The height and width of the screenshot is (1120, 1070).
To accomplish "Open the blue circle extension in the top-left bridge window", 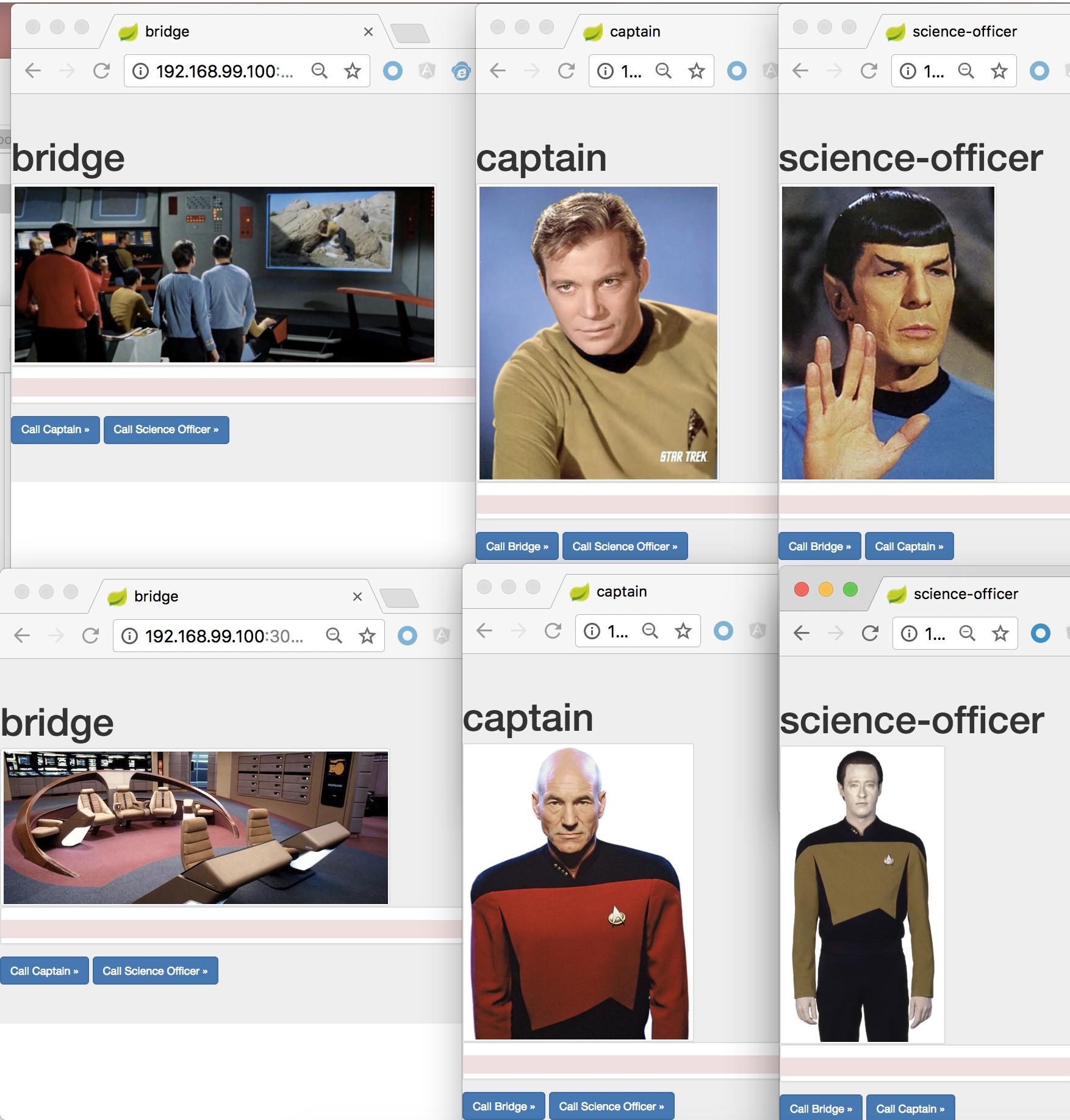I will click(393, 71).
